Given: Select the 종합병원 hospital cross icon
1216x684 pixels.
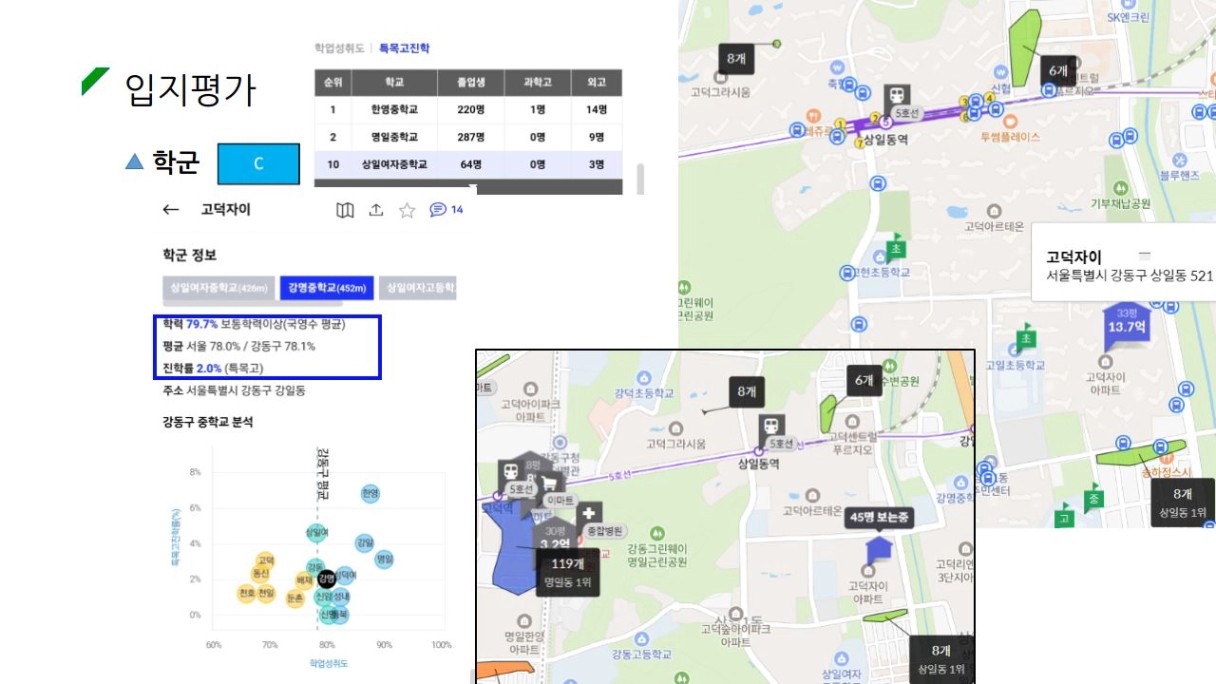Looking at the screenshot, I should coord(589,513).
